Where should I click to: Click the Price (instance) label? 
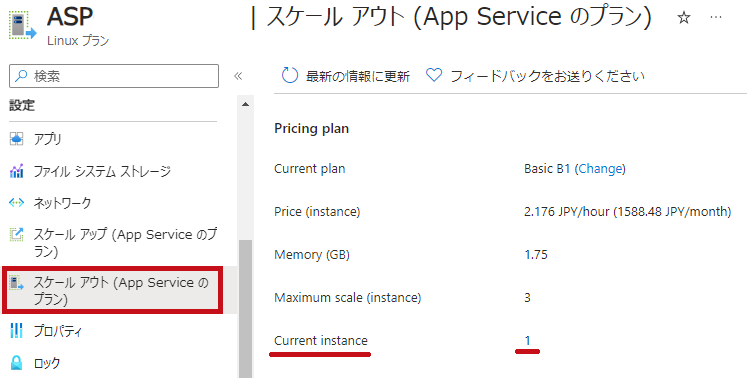(x=317, y=212)
